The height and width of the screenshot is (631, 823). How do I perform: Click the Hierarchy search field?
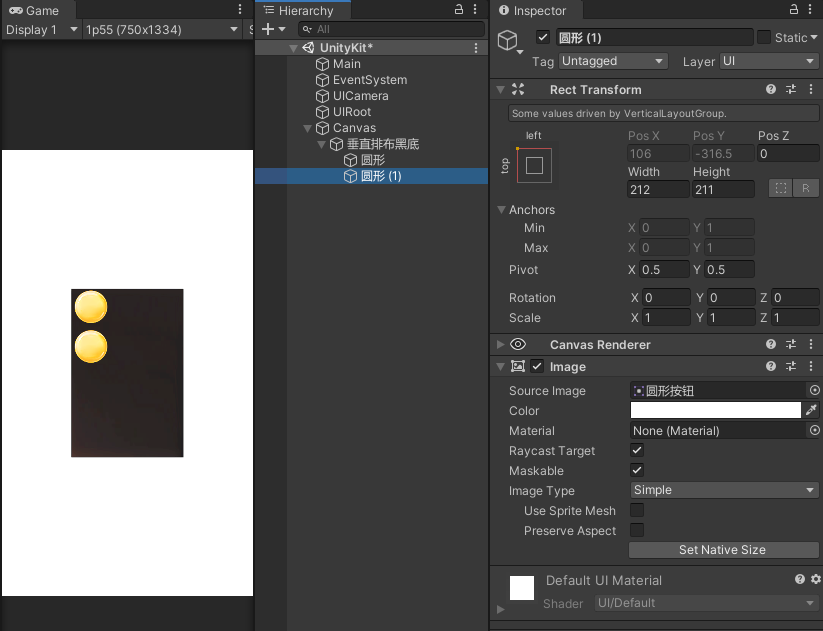[x=391, y=29]
